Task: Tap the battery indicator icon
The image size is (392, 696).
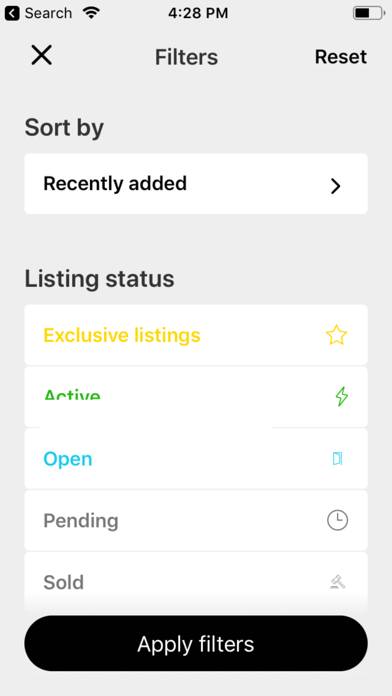Action: coord(369,13)
